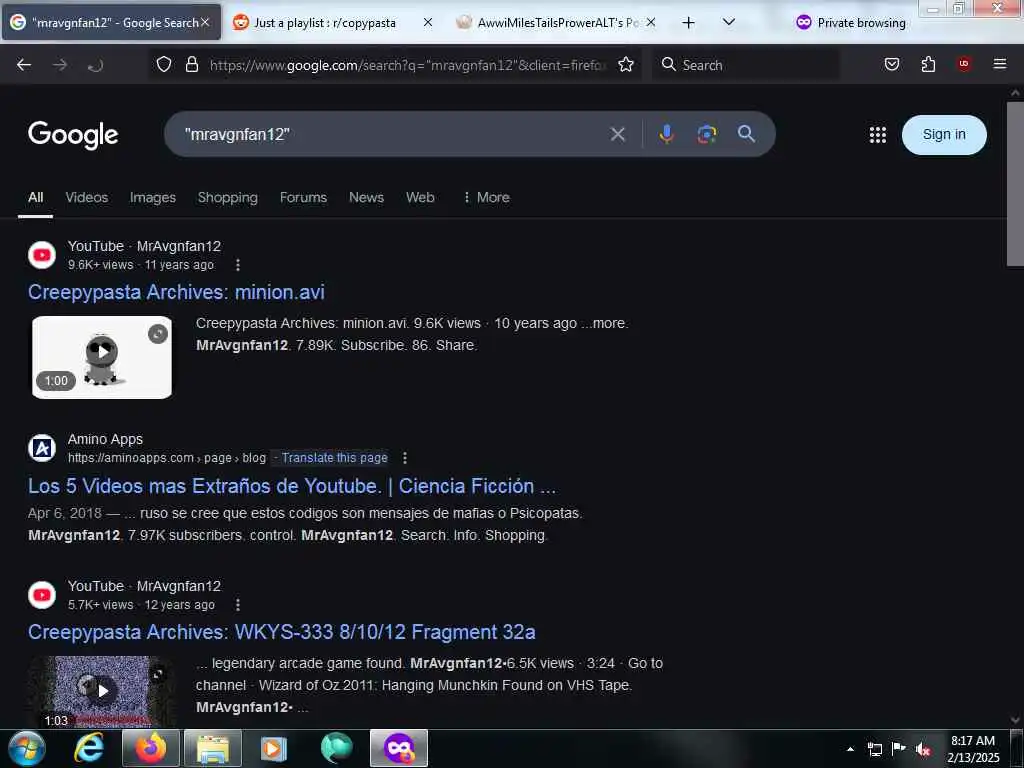The image size is (1024, 768).
Task: Open Firefox extensions puzzle icon
Action: [x=928, y=65]
